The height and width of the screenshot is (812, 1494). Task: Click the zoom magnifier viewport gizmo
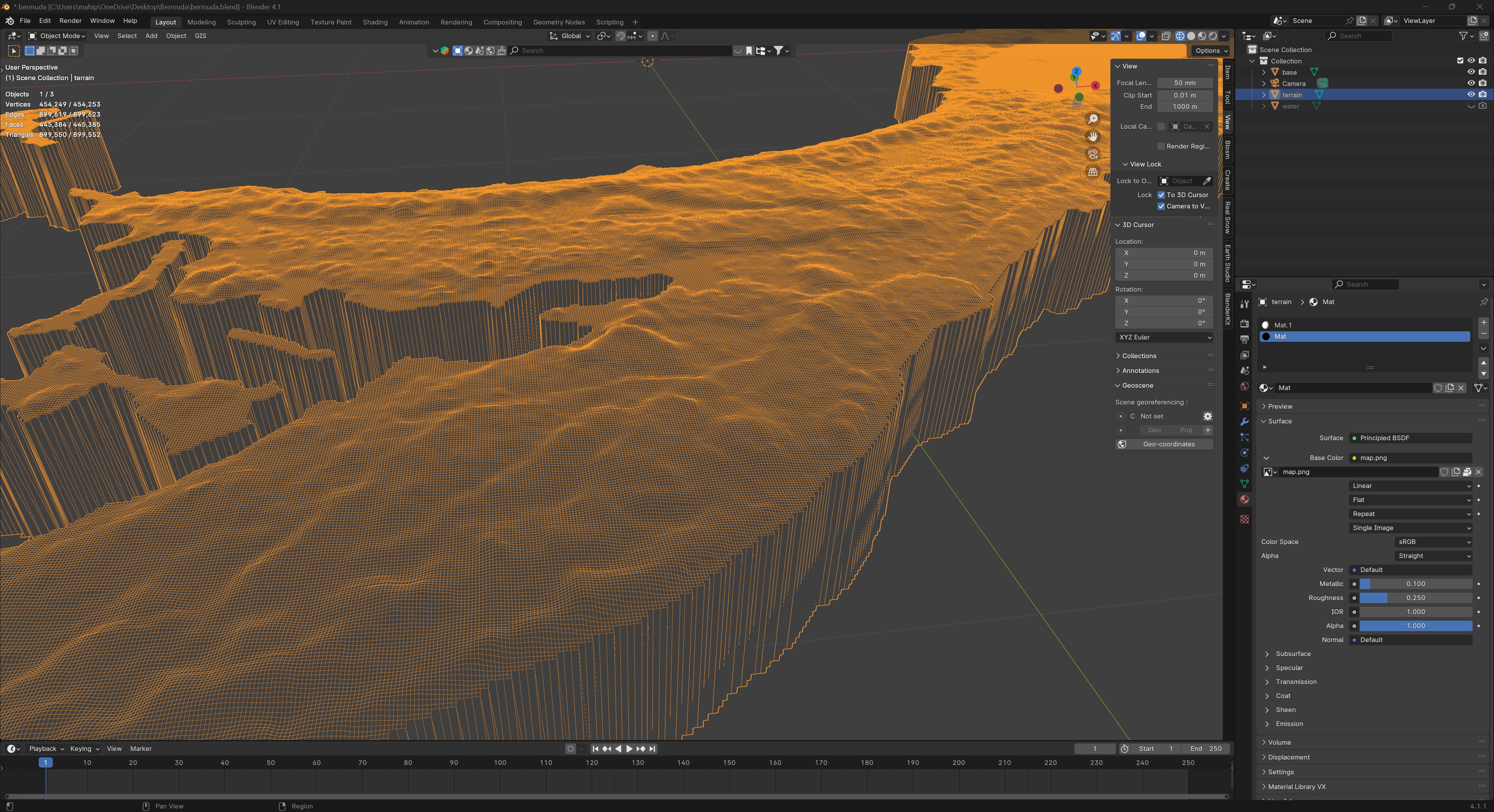[x=1092, y=119]
